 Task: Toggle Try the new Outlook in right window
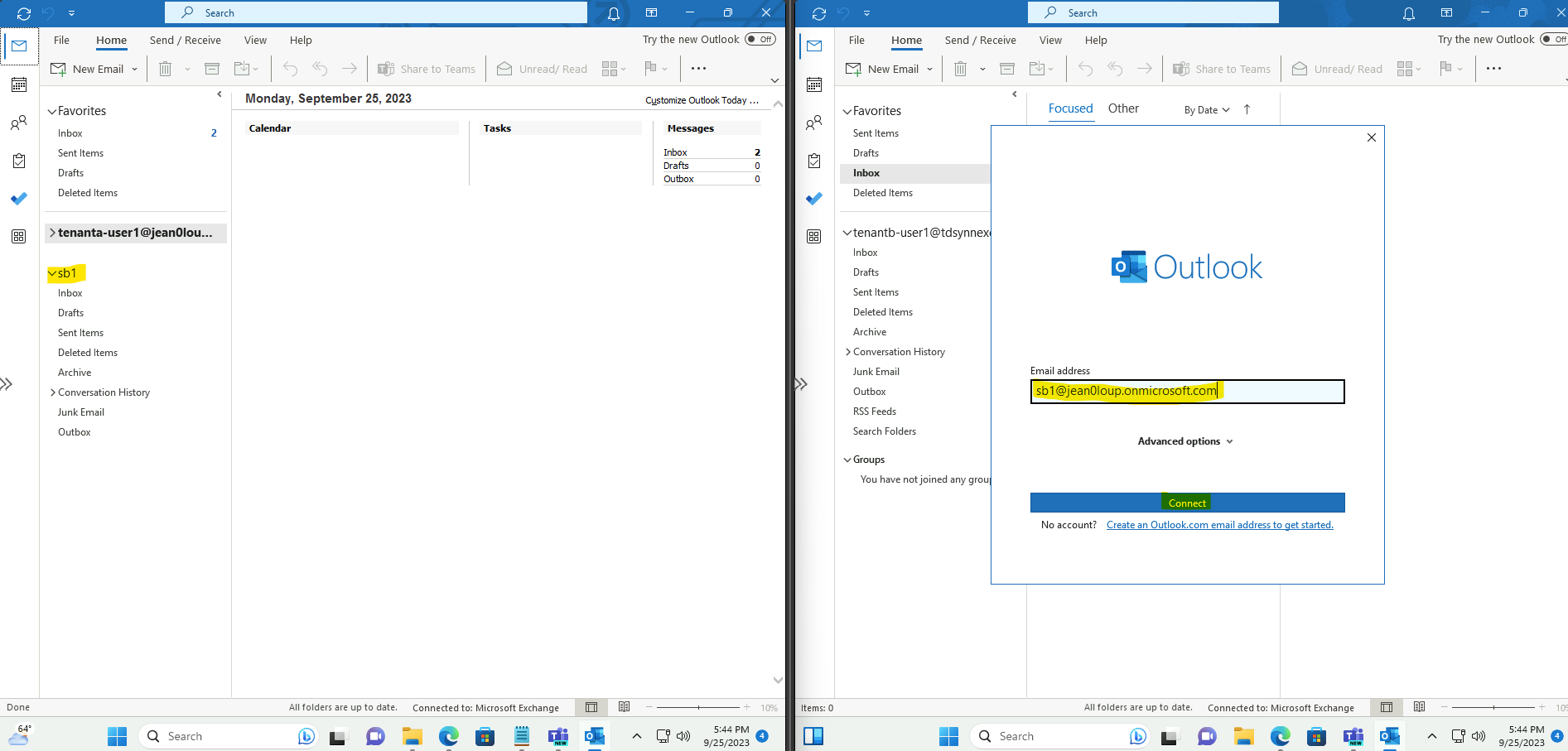tap(1554, 39)
